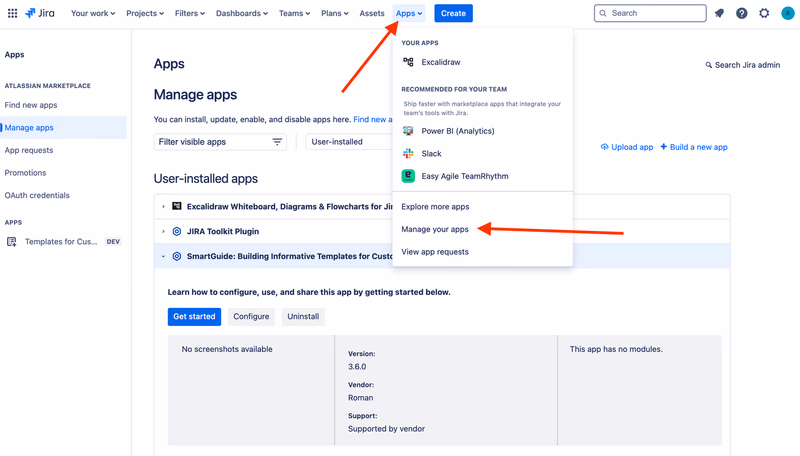Click the No screenshots available text
The image size is (800, 456).
tap(227, 349)
